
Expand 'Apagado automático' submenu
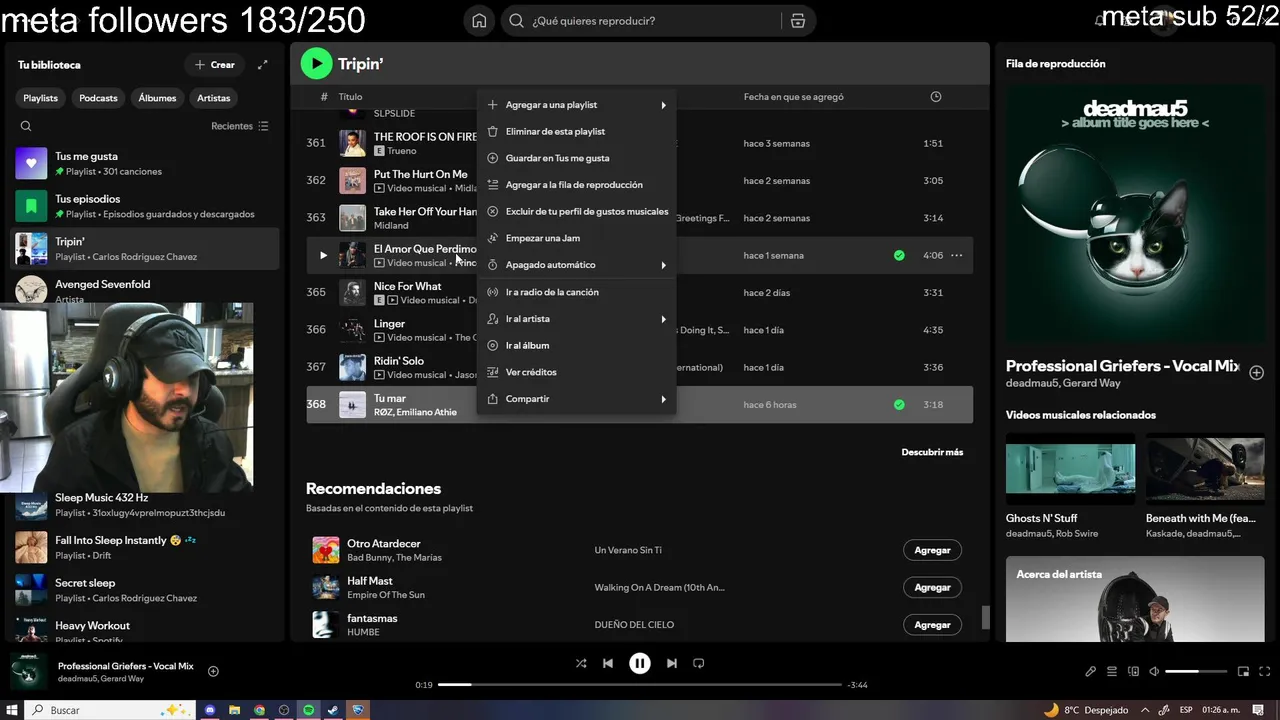tap(576, 265)
